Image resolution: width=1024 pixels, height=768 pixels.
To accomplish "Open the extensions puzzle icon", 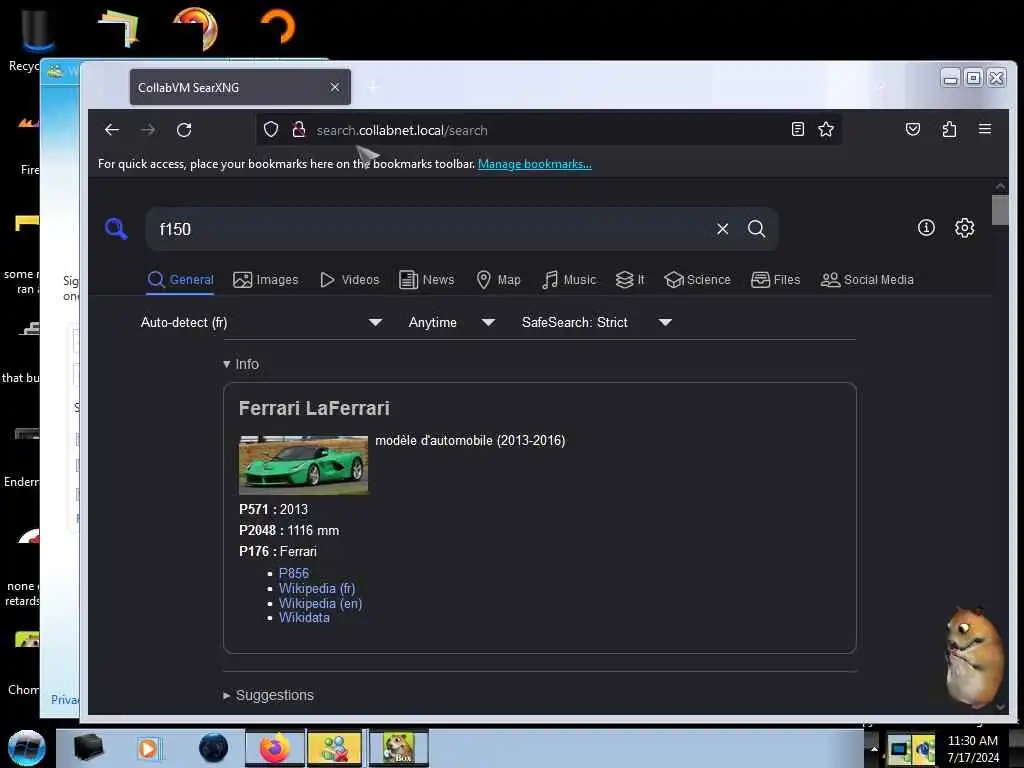I will (x=949, y=129).
